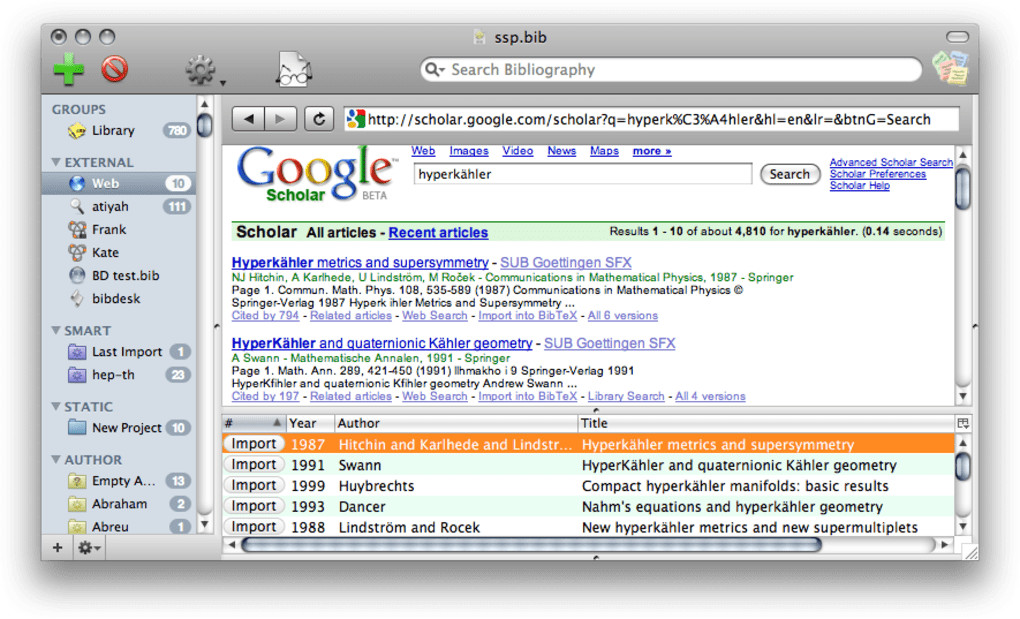Open Hyperkähler metrics and supersymmetry result link

pyautogui.click(x=360, y=262)
